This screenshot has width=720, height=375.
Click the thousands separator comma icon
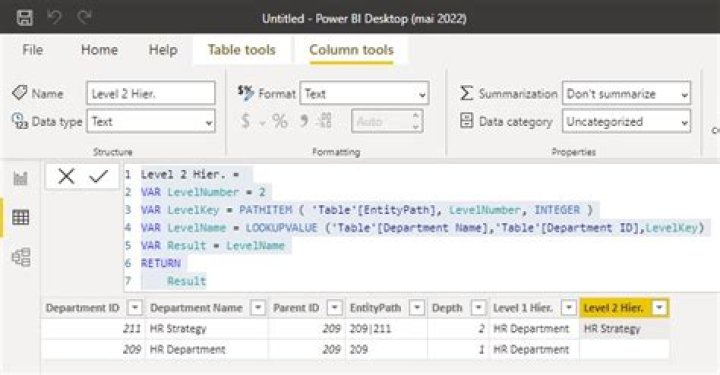tap(304, 121)
